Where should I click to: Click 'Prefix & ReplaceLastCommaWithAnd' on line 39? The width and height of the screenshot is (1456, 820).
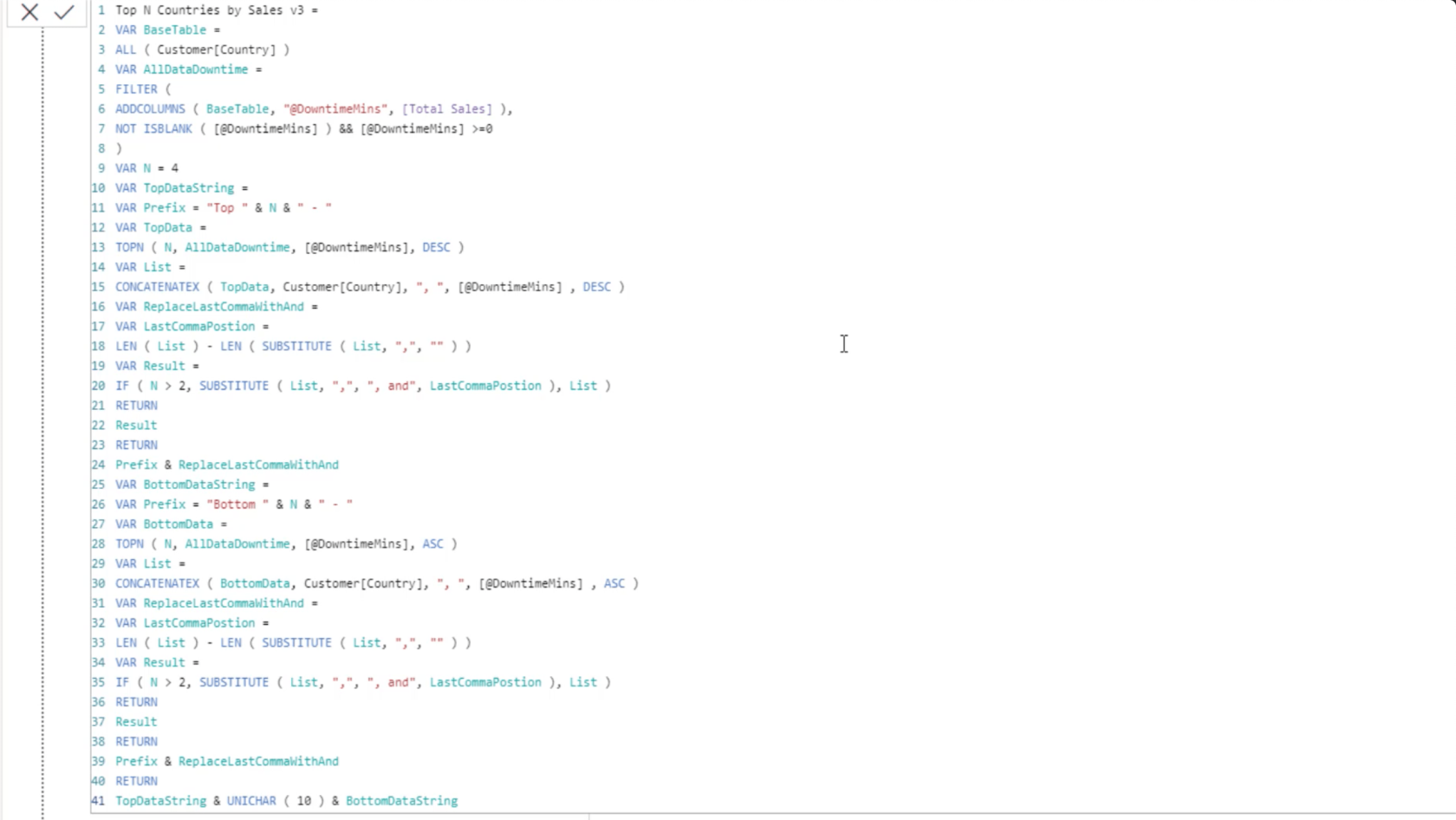[227, 762]
